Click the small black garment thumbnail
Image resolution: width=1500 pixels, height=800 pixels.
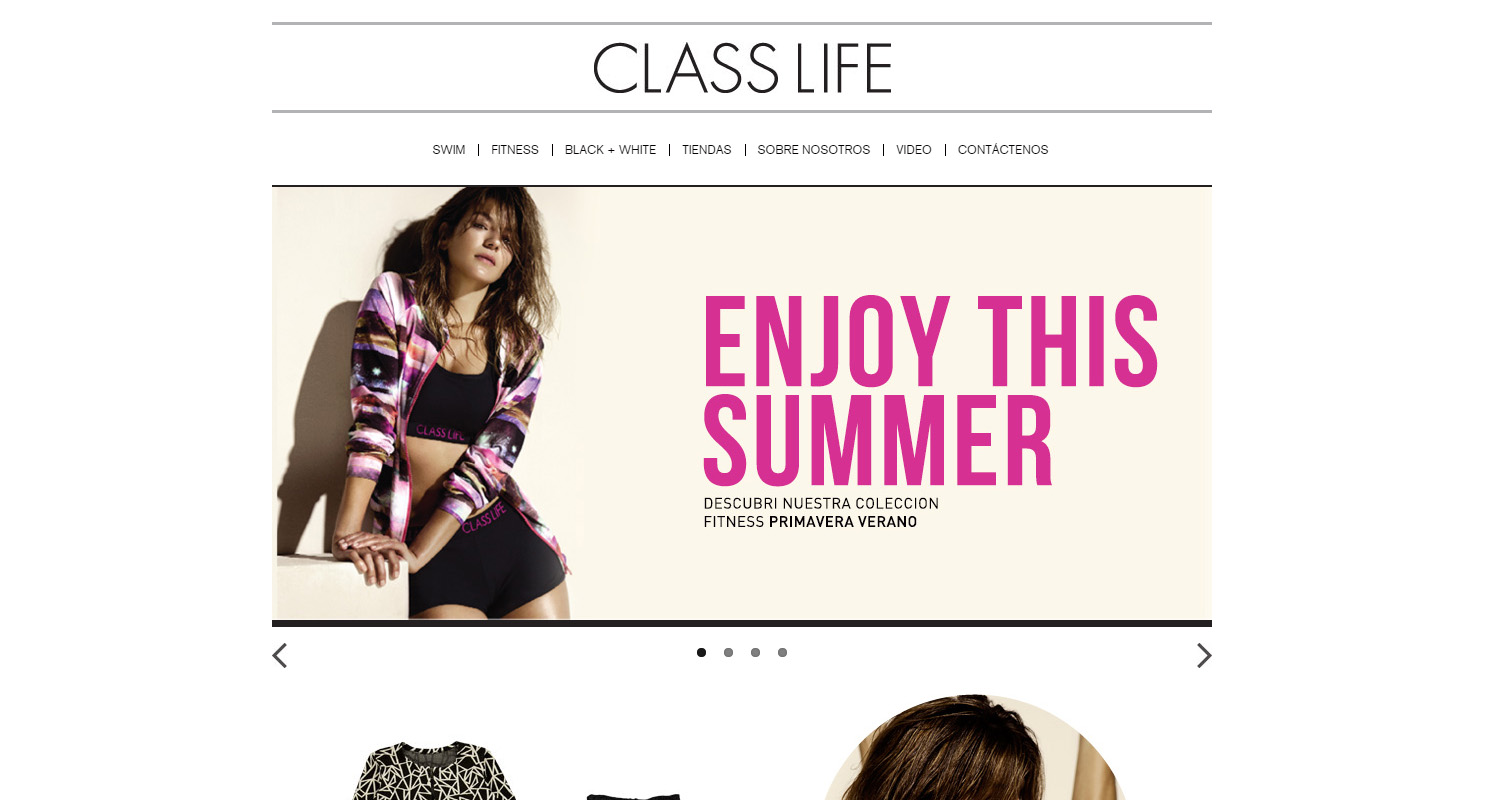(633, 796)
